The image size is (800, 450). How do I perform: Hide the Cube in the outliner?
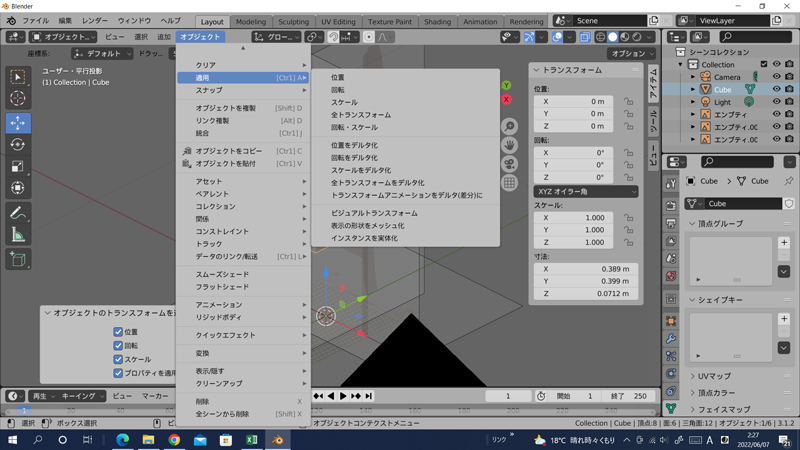tap(777, 89)
